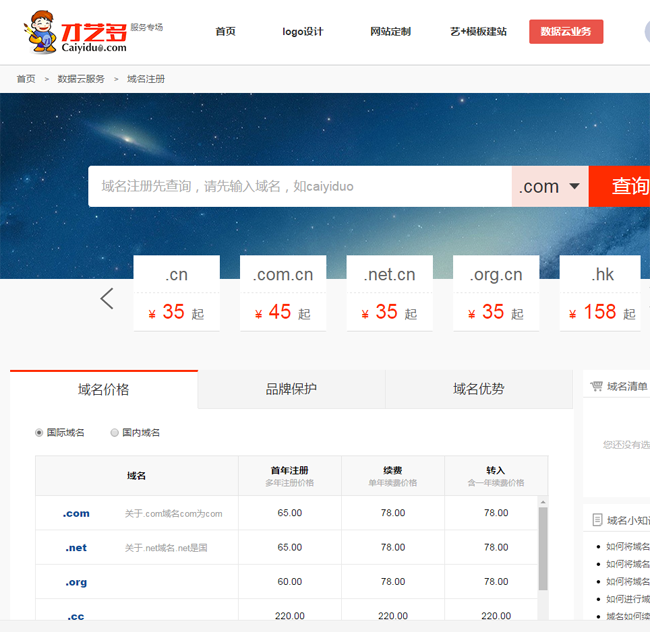Click the 数据云服务 breadcrumb link
650x632 pixels.
(x=81, y=79)
